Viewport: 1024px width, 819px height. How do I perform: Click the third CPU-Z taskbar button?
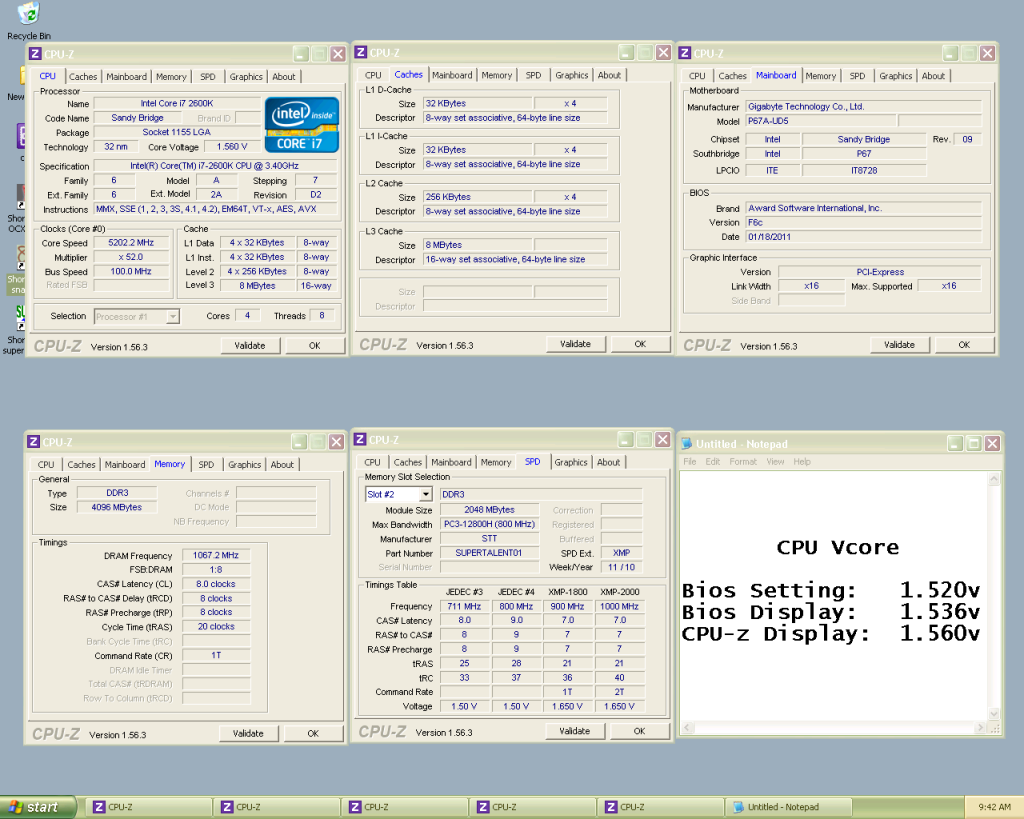click(404, 807)
